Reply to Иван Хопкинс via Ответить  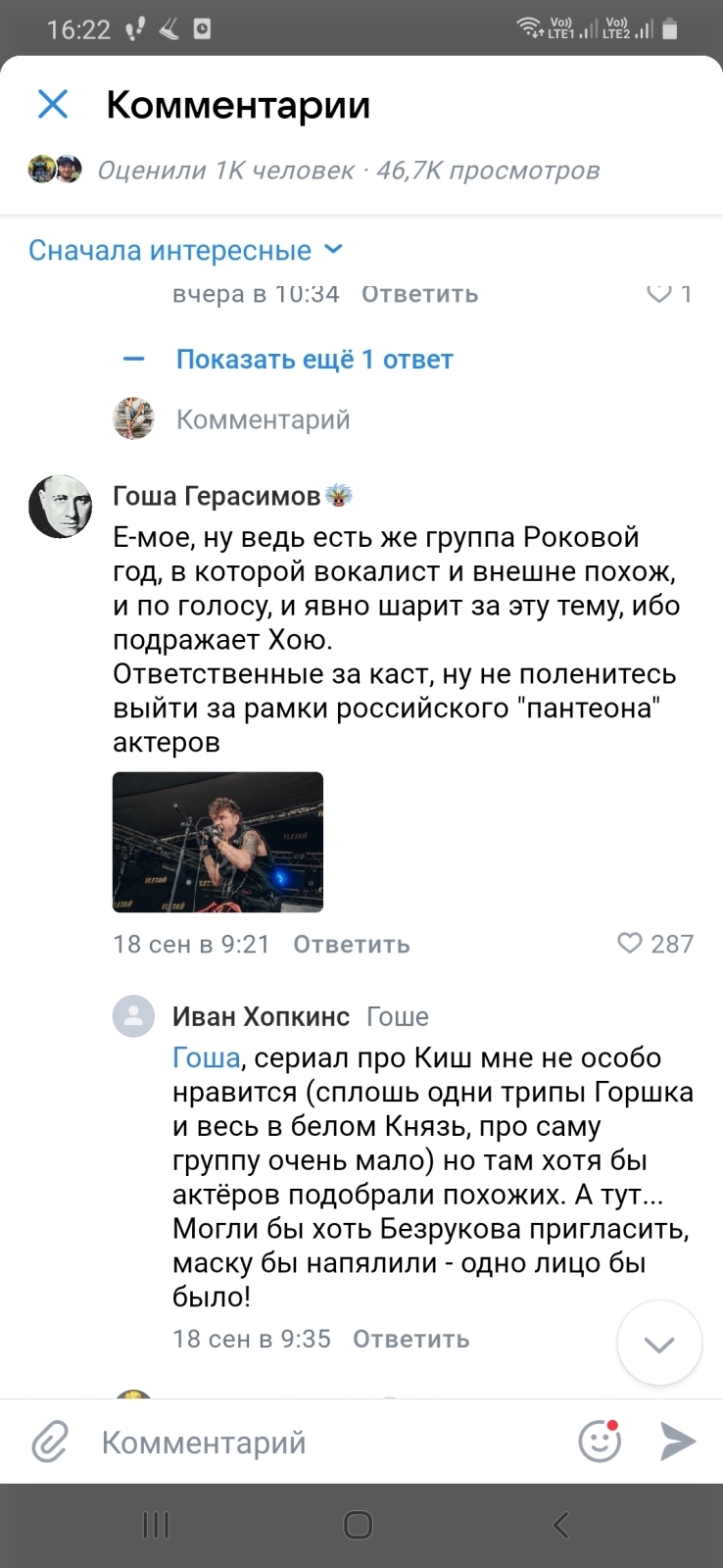coord(410,1339)
